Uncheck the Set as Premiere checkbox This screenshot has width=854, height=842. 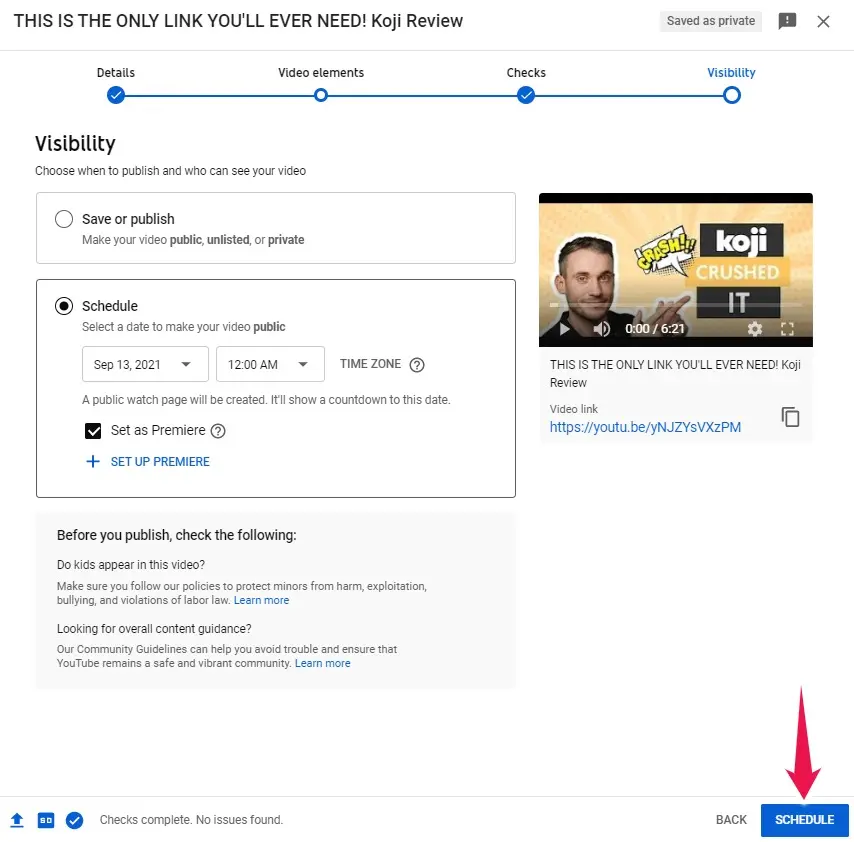[x=94, y=431]
